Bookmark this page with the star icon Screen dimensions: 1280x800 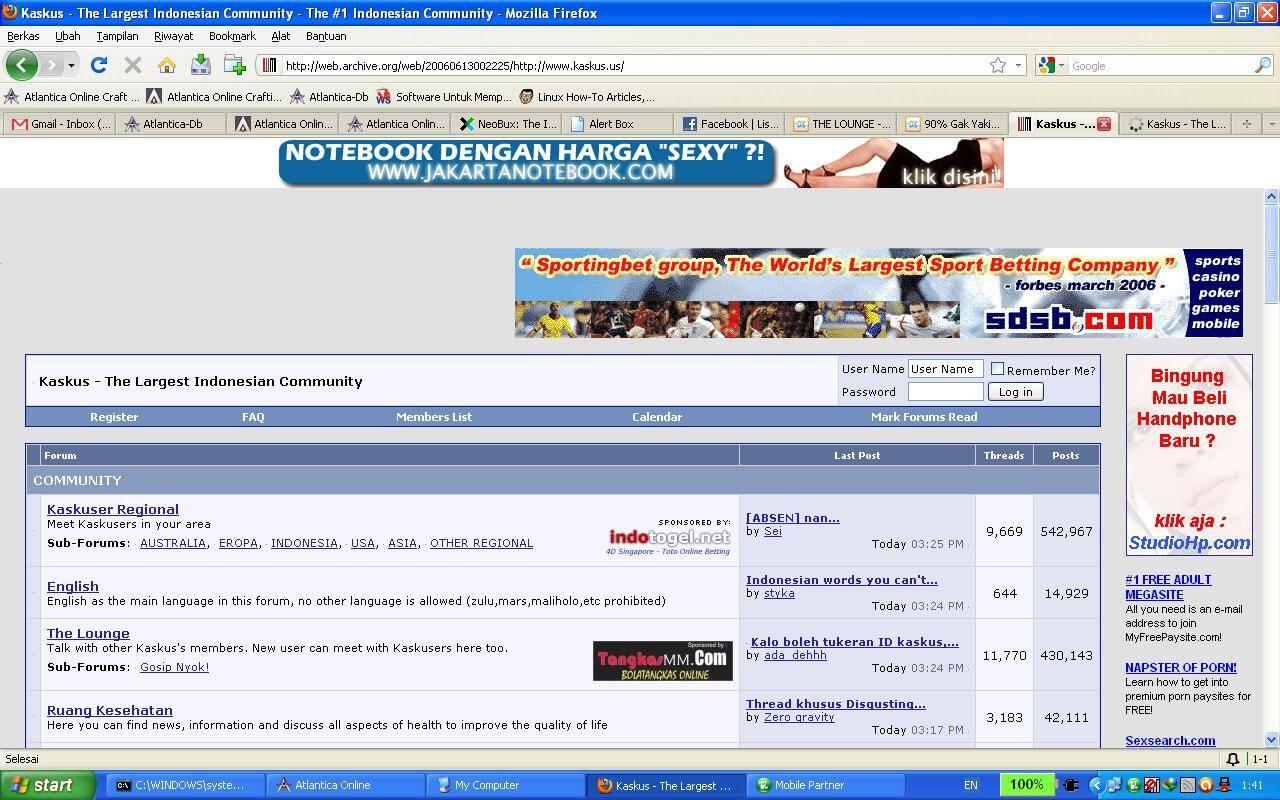[x=997, y=65]
